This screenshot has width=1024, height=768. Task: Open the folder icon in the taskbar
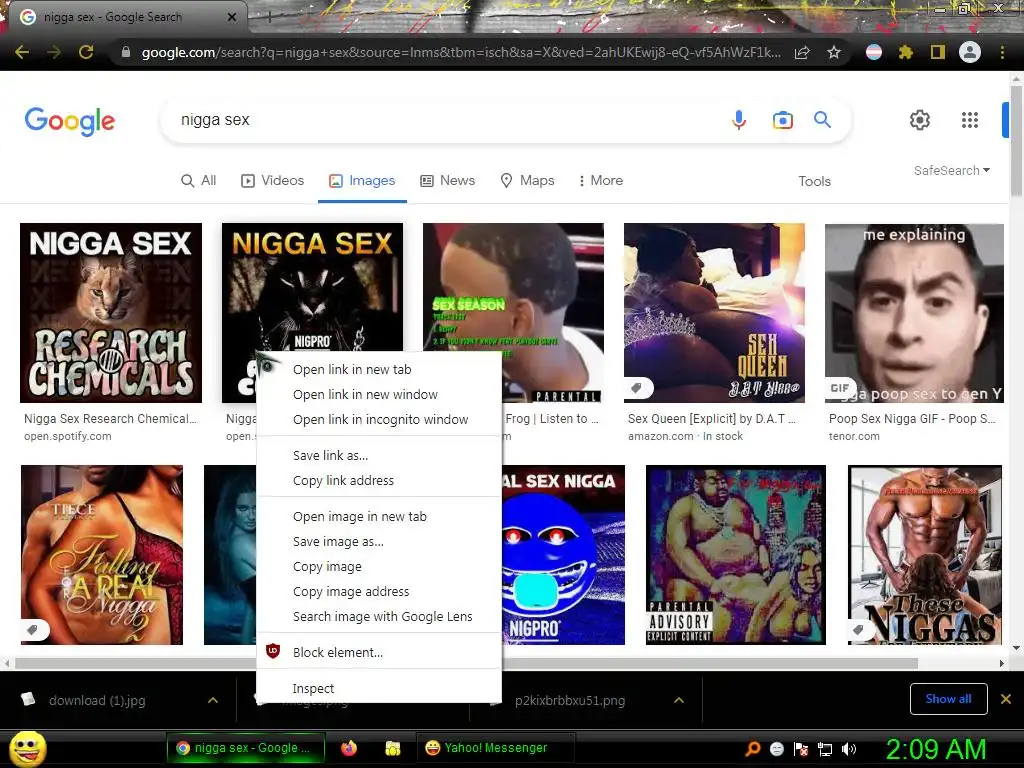[x=392, y=748]
